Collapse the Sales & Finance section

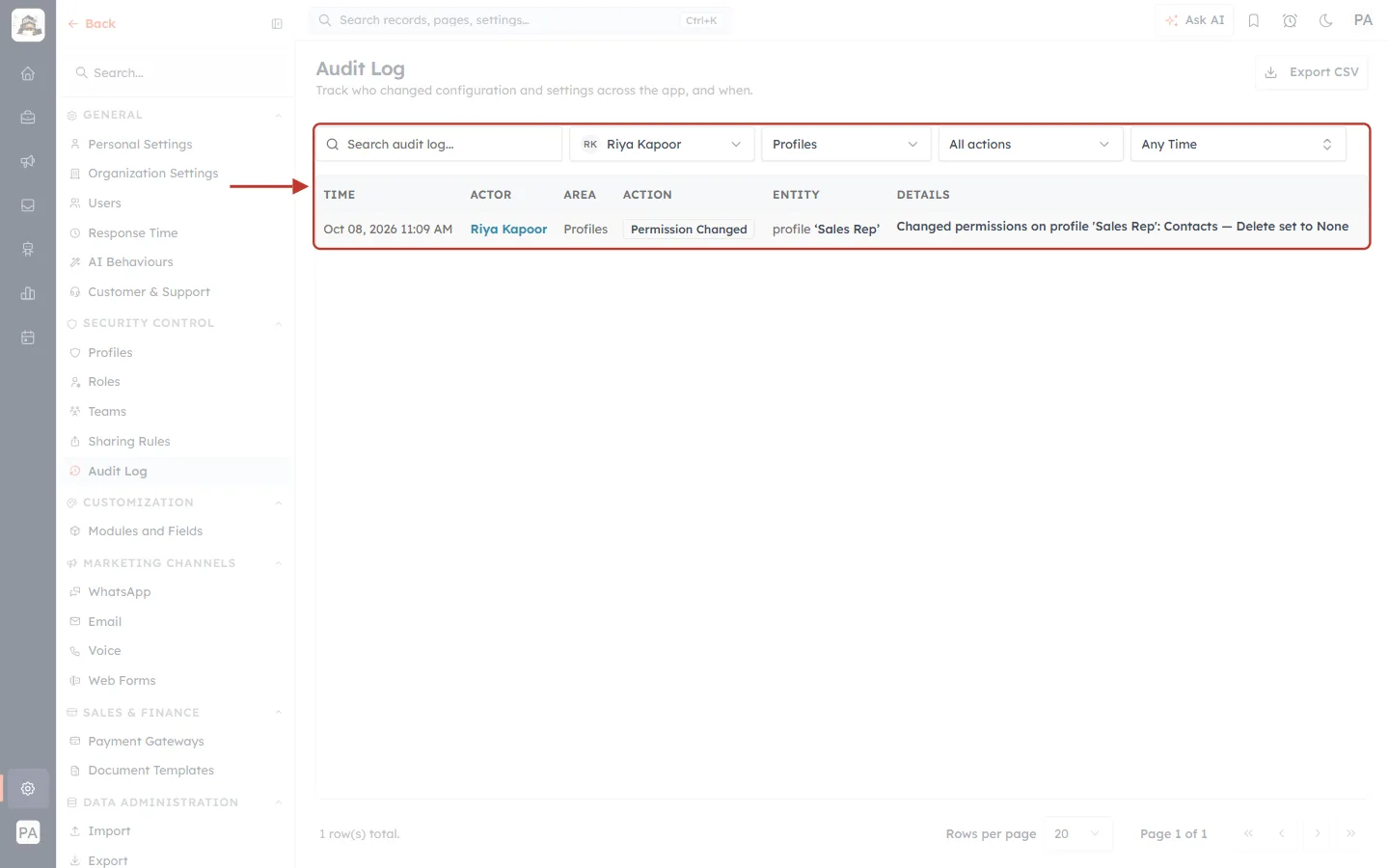(278, 714)
